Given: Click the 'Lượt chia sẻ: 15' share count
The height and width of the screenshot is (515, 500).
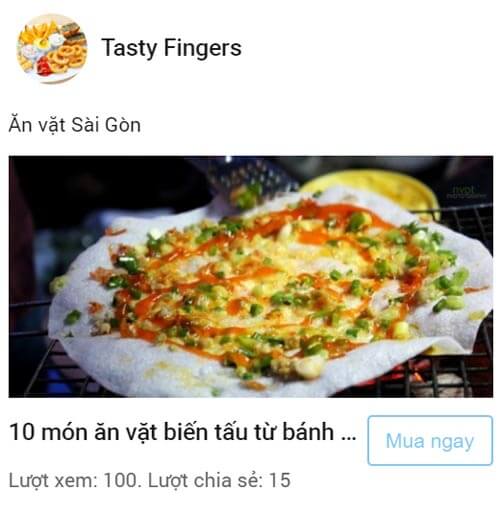Looking at the screenshot, I should click(x=219, y=481).
